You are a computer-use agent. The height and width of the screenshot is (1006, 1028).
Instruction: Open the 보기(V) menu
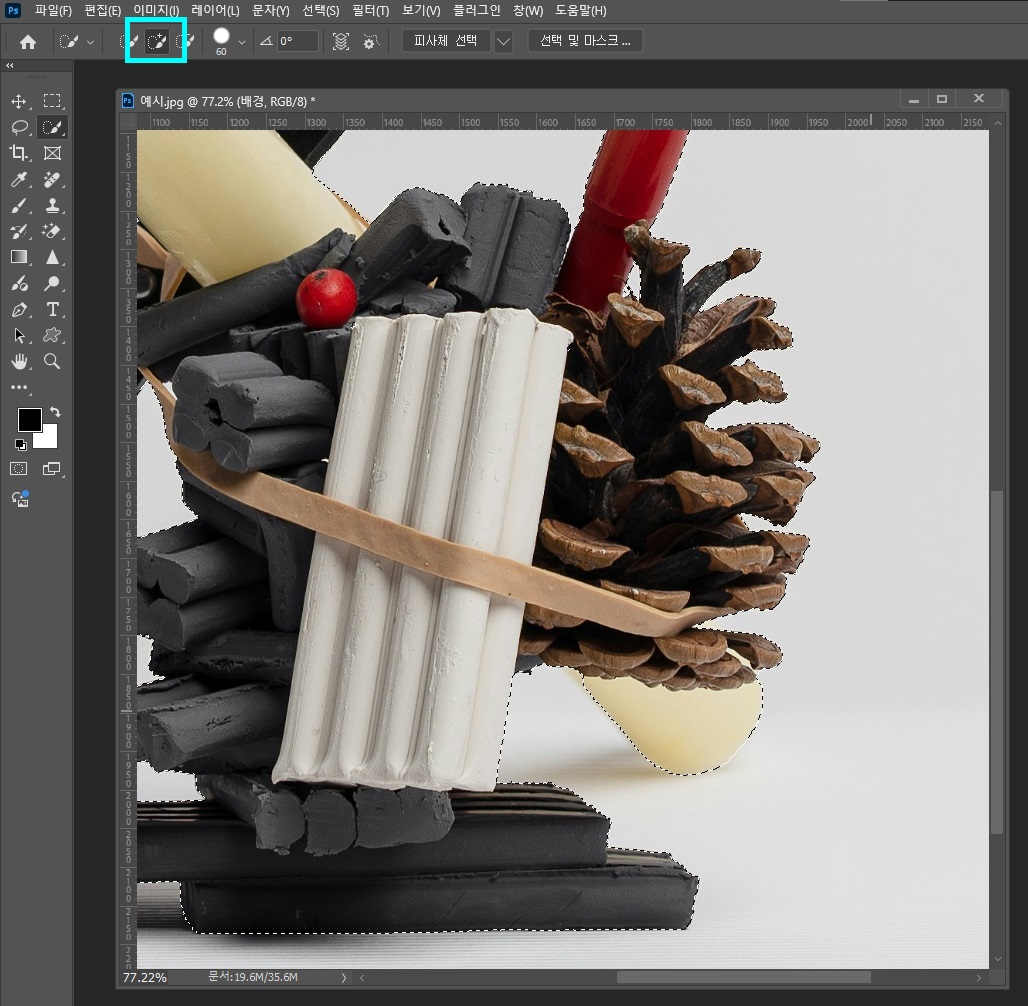(x=421, y=10)
